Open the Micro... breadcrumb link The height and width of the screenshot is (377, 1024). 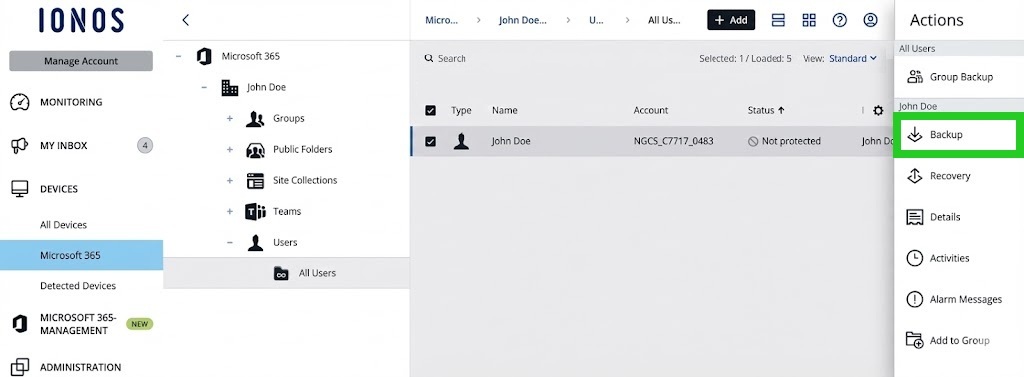(x=441, y=20)
